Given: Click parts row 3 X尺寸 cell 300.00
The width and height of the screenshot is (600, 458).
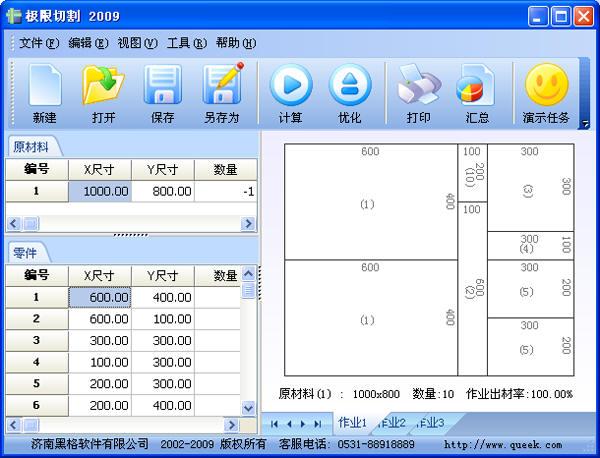Looking at the screenshot, I should pyautogui.click(x=100, y=341).
